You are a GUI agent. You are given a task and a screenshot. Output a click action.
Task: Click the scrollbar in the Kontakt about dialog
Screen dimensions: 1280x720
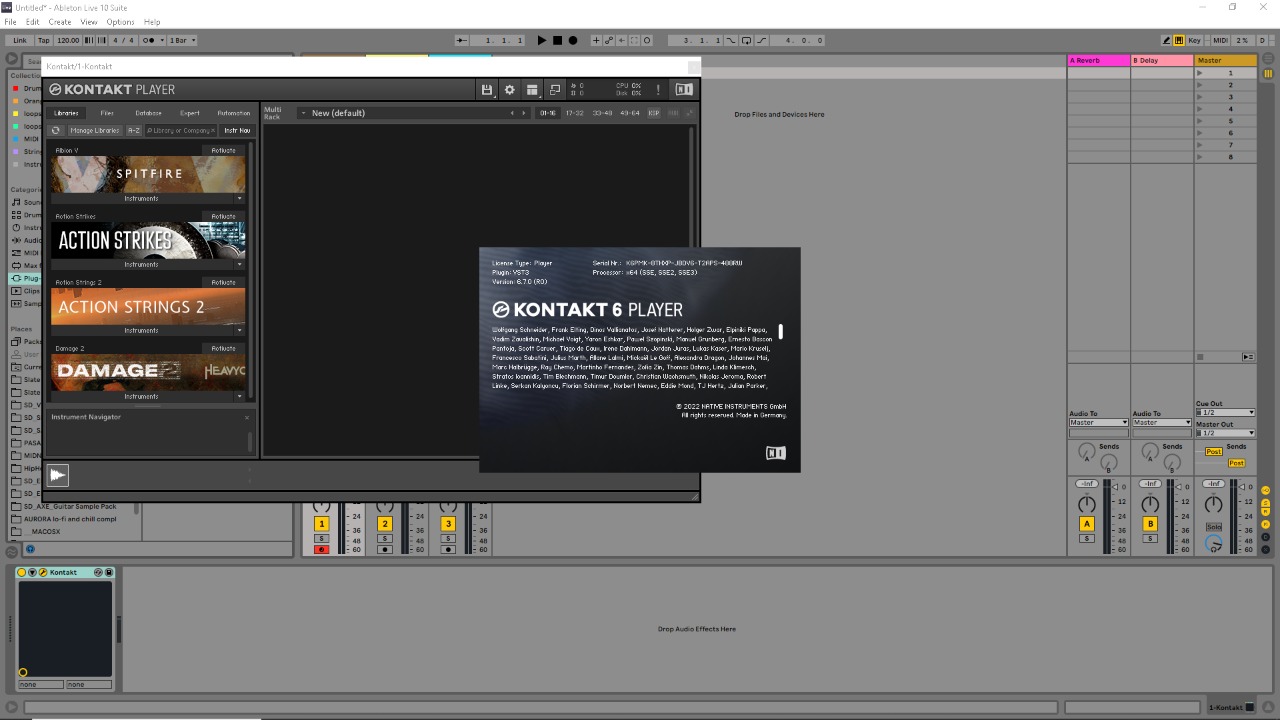[781, 332]
